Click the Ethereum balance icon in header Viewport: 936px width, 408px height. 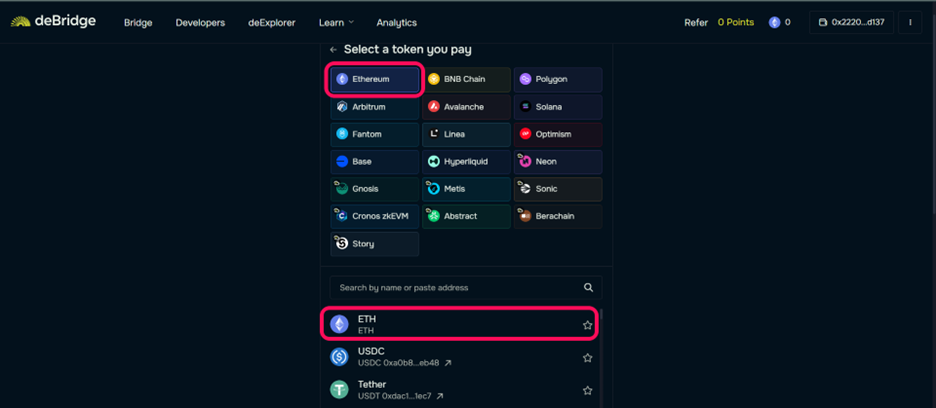(x=774, y=23)
